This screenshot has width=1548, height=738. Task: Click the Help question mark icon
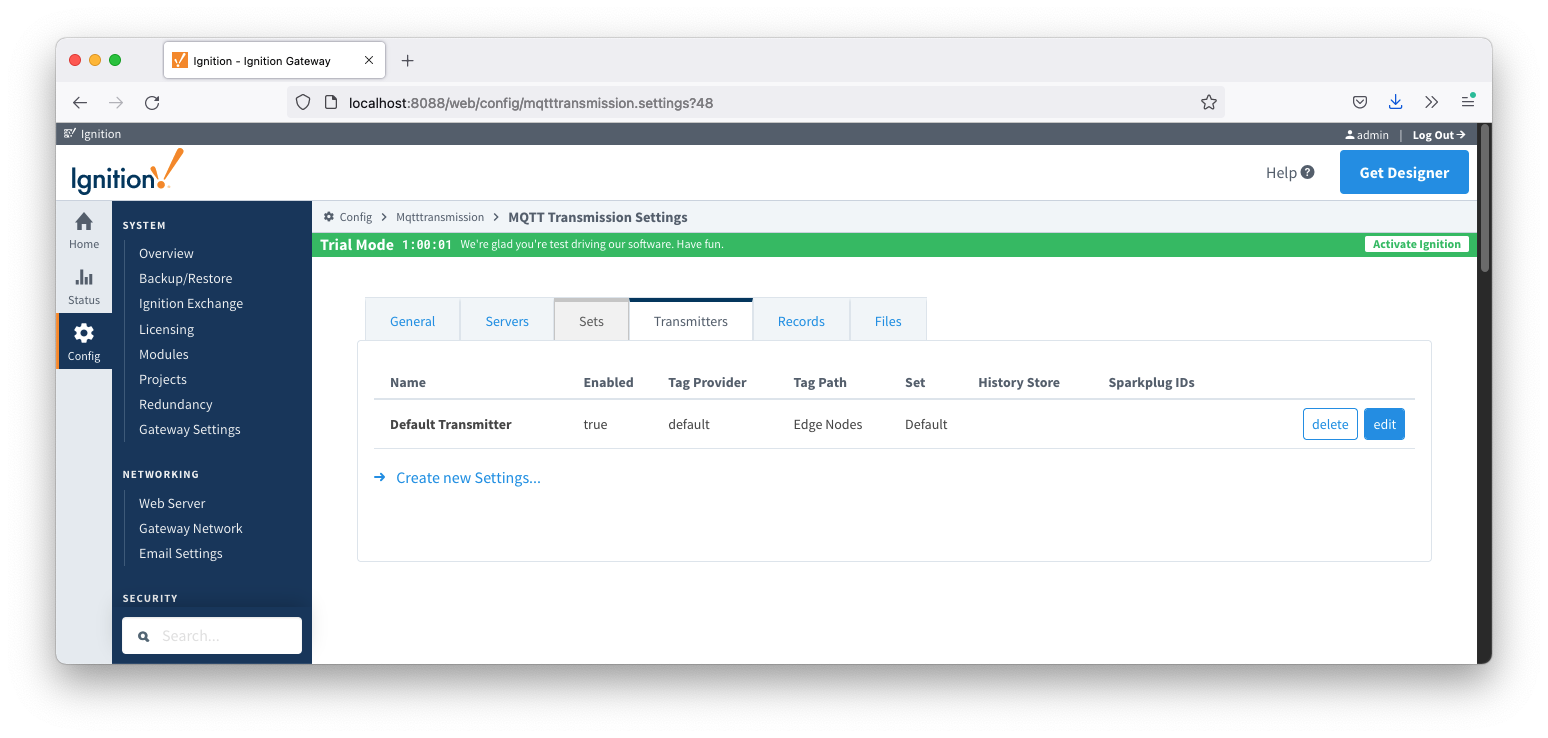[1308, 172]
